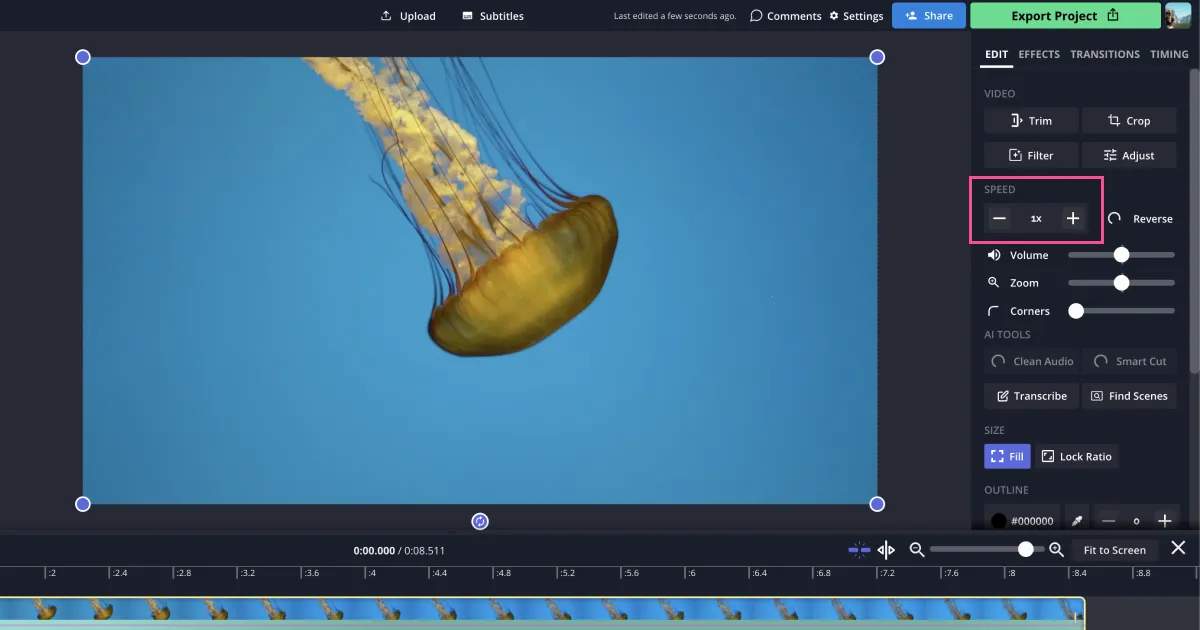Open the Filter options

(x=1031, y=155)
